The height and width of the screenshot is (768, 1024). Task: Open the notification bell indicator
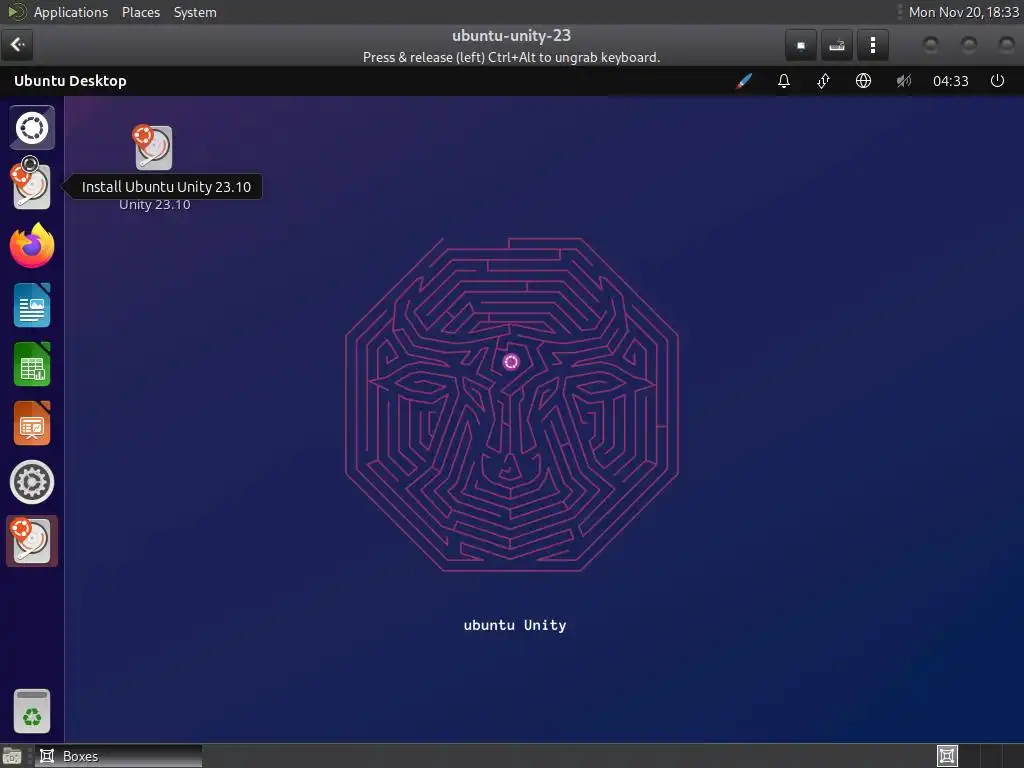784,81
